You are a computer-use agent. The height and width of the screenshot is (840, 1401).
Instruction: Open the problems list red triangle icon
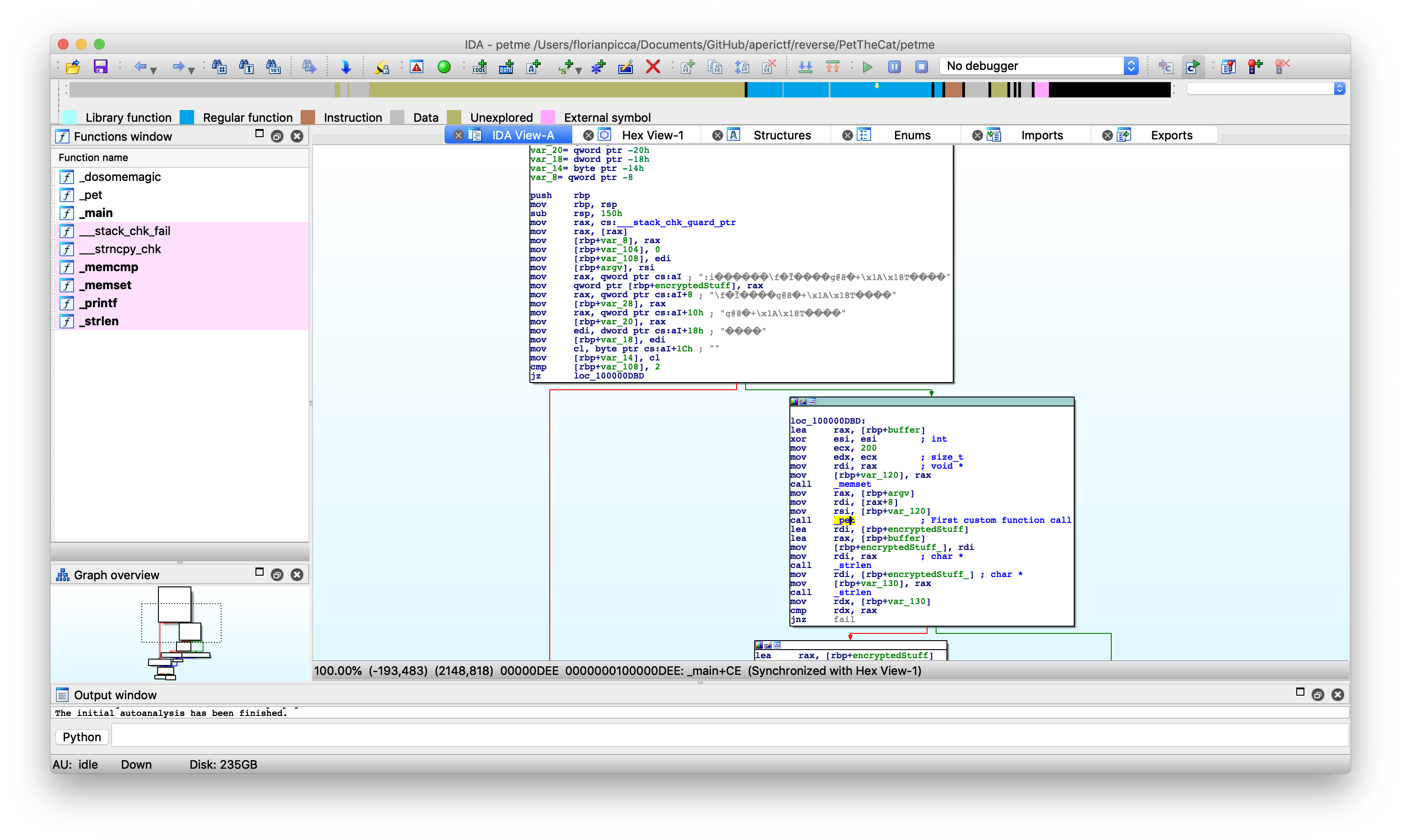pyautogui.click(x=417, y=67)
